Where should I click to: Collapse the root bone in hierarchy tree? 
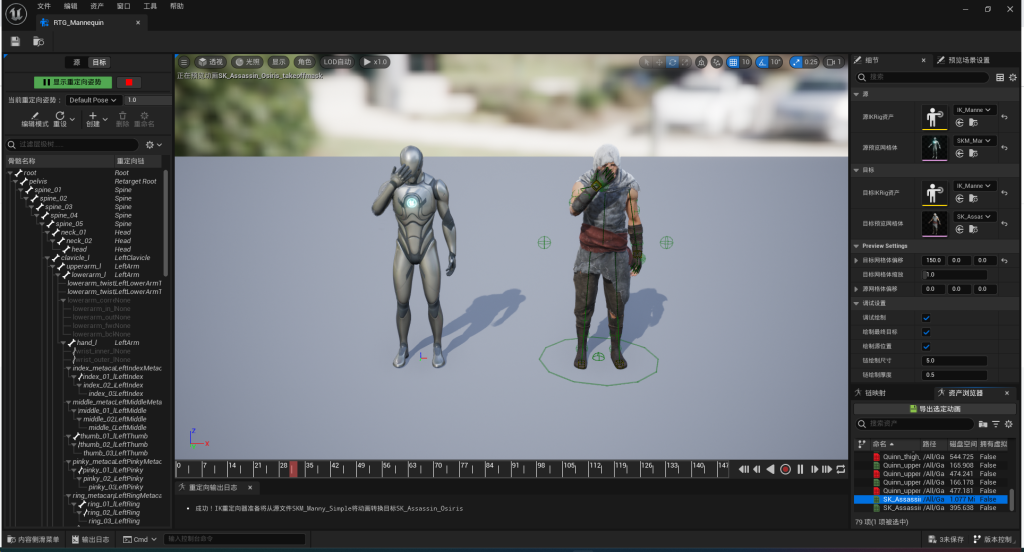click(11, 173)
